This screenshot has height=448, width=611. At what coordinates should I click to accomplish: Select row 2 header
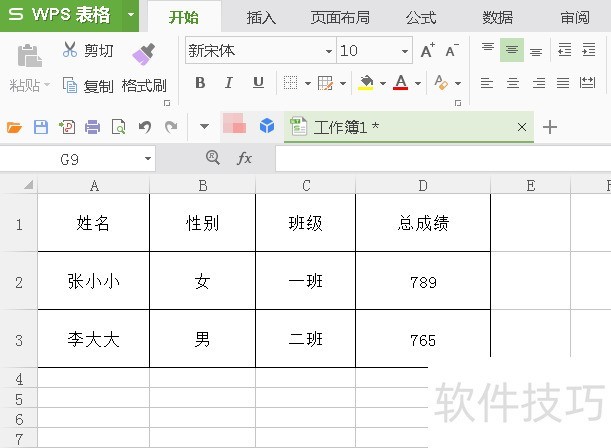[19, 282]
